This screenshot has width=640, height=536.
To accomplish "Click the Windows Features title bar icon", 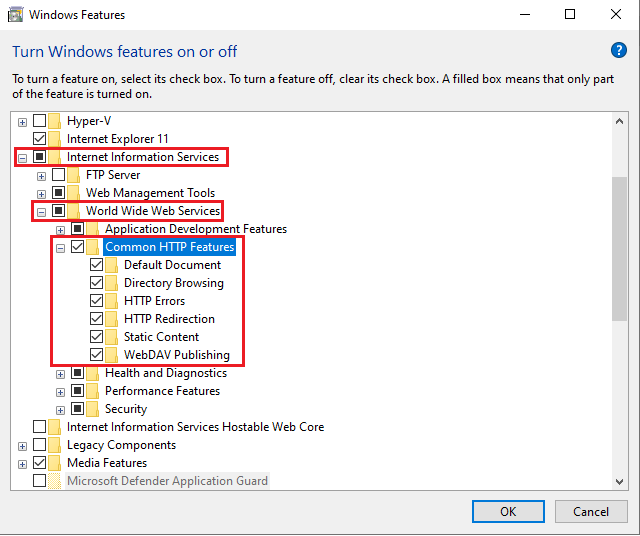I will (x=16, y=15).
